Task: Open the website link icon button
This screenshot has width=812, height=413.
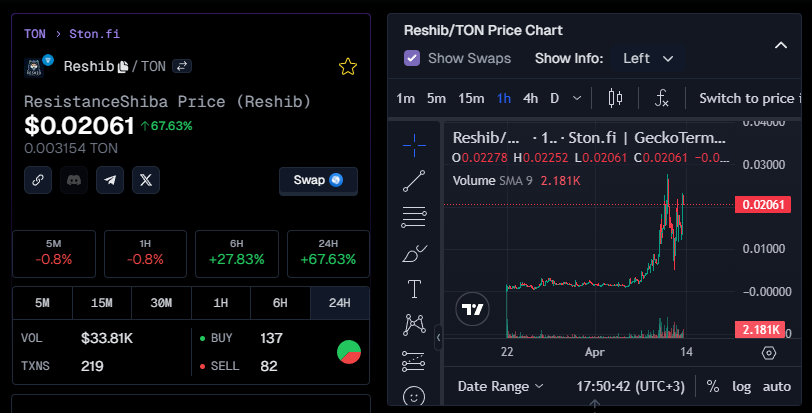Action: (x=38, y=180)
